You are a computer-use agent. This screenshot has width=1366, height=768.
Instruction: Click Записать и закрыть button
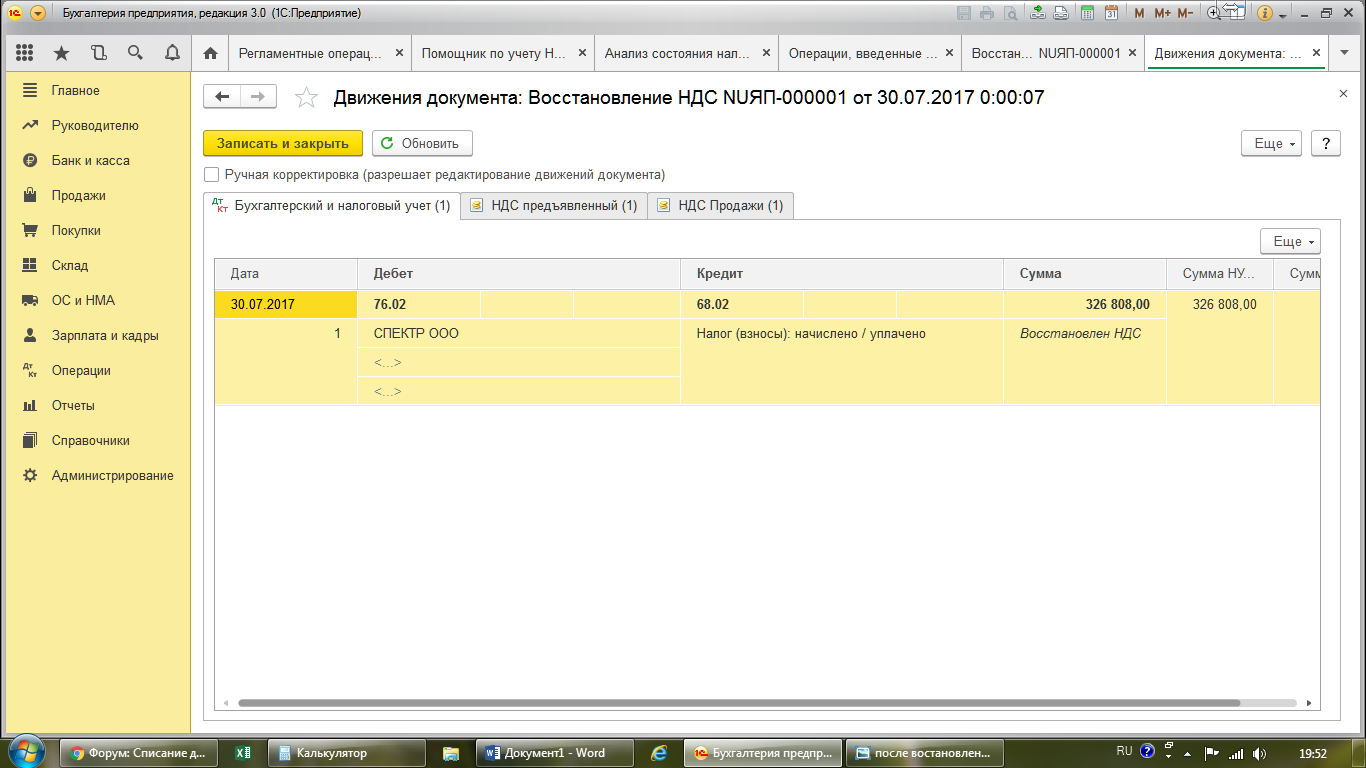coord(283,143)
